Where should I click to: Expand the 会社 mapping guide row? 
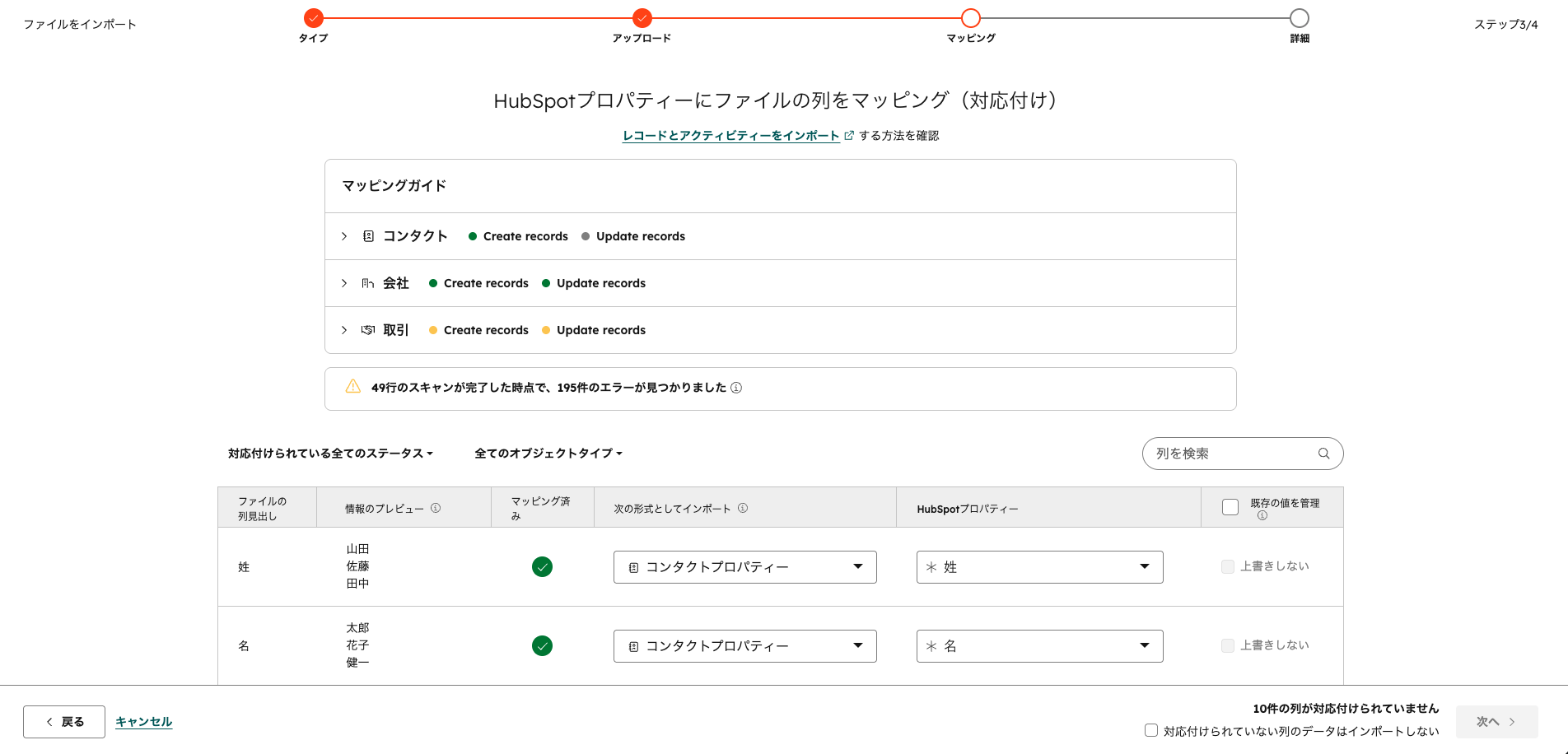[x=344, y=283]
